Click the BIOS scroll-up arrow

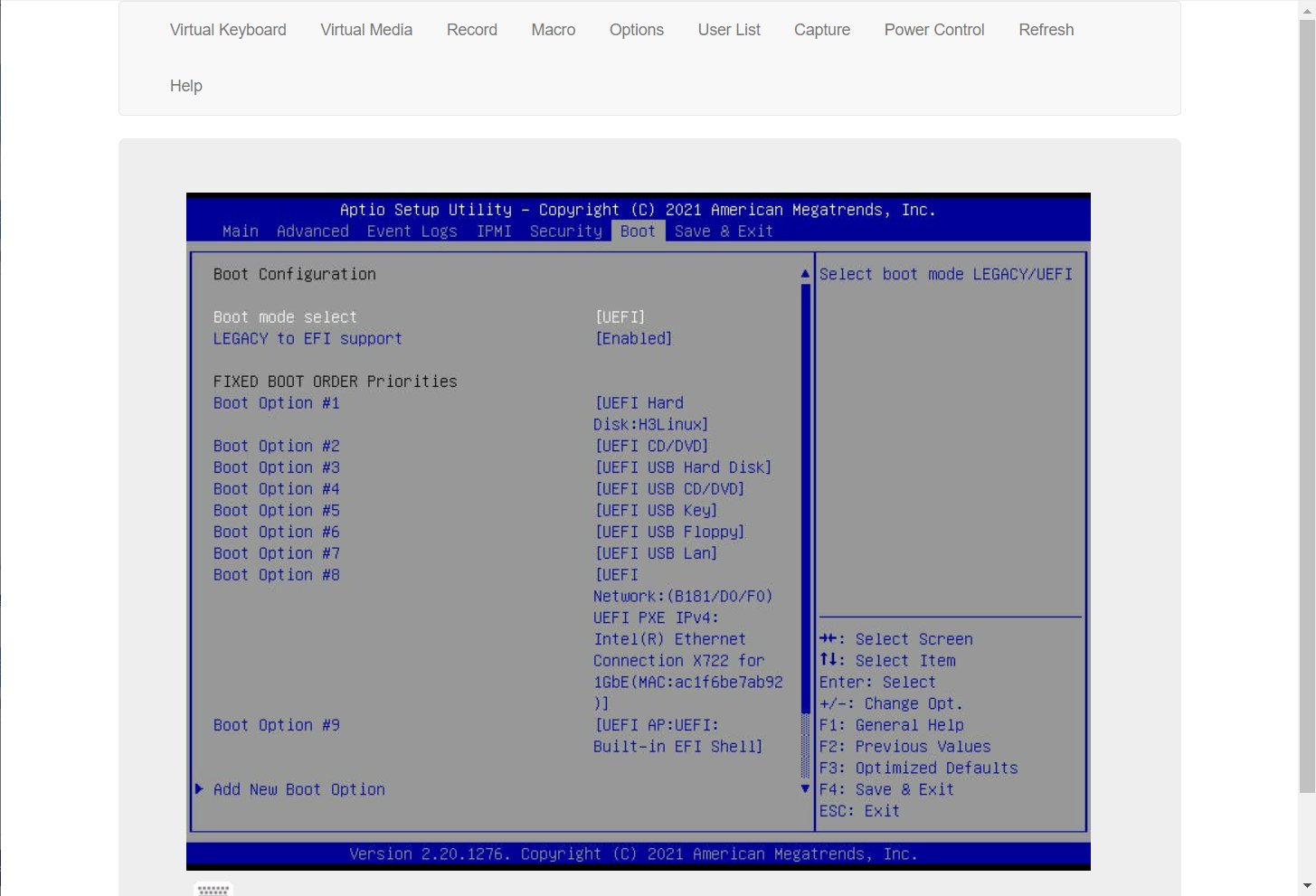[805, 273]
